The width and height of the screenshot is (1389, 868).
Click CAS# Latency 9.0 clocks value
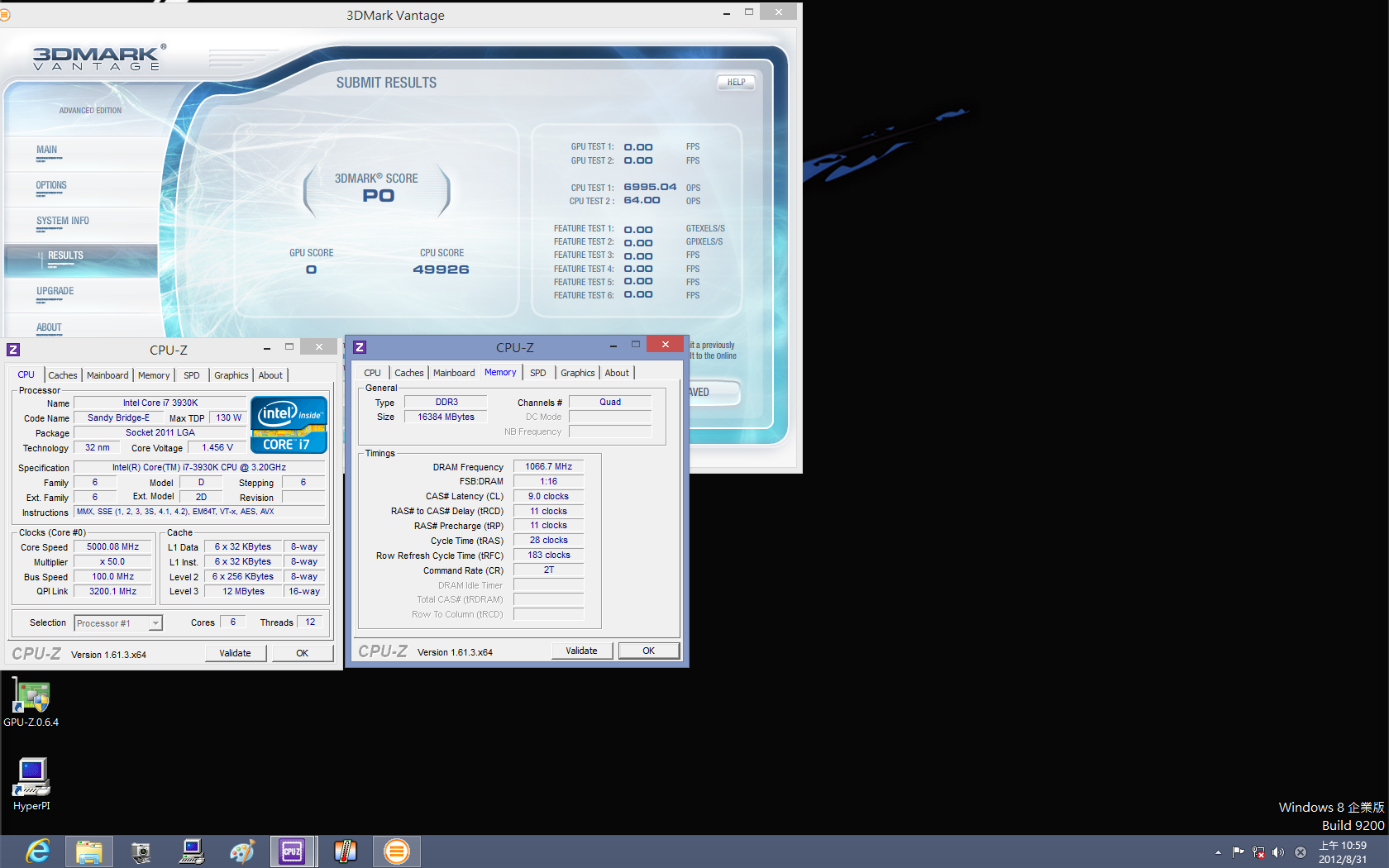coord(549,496)
